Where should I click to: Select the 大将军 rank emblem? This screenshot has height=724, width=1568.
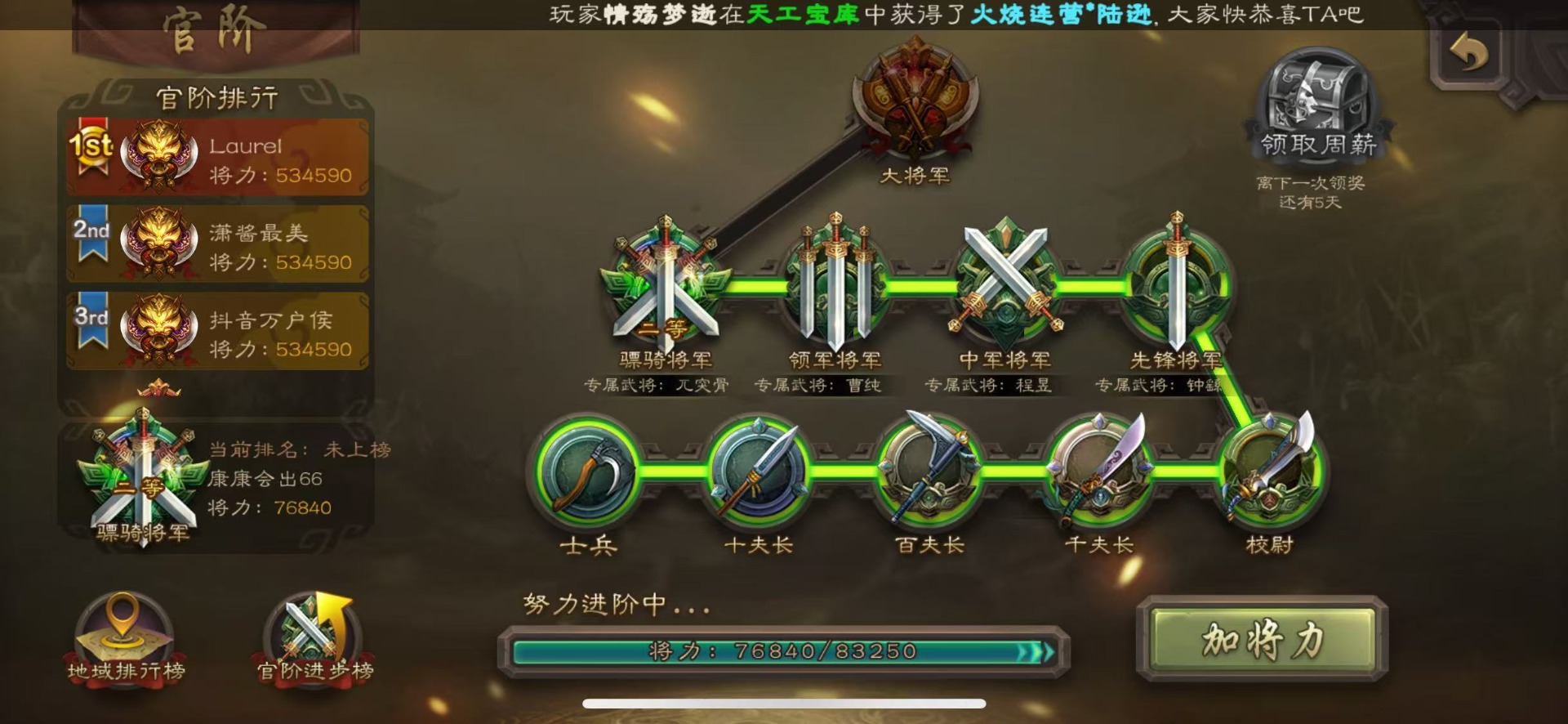click(915, 100)
